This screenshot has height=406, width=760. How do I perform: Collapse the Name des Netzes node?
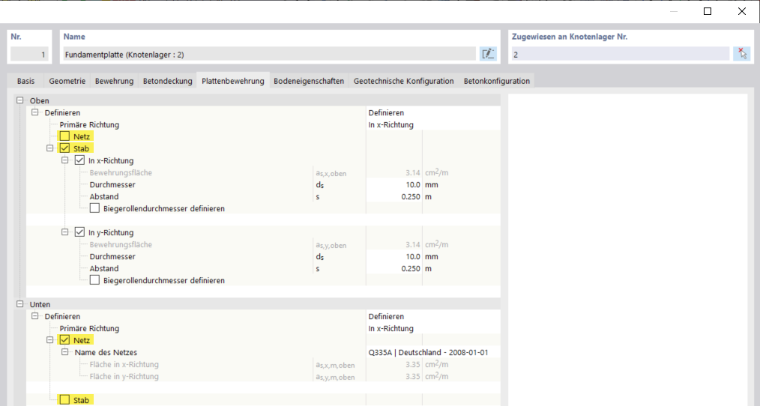[x=65, y=352]
